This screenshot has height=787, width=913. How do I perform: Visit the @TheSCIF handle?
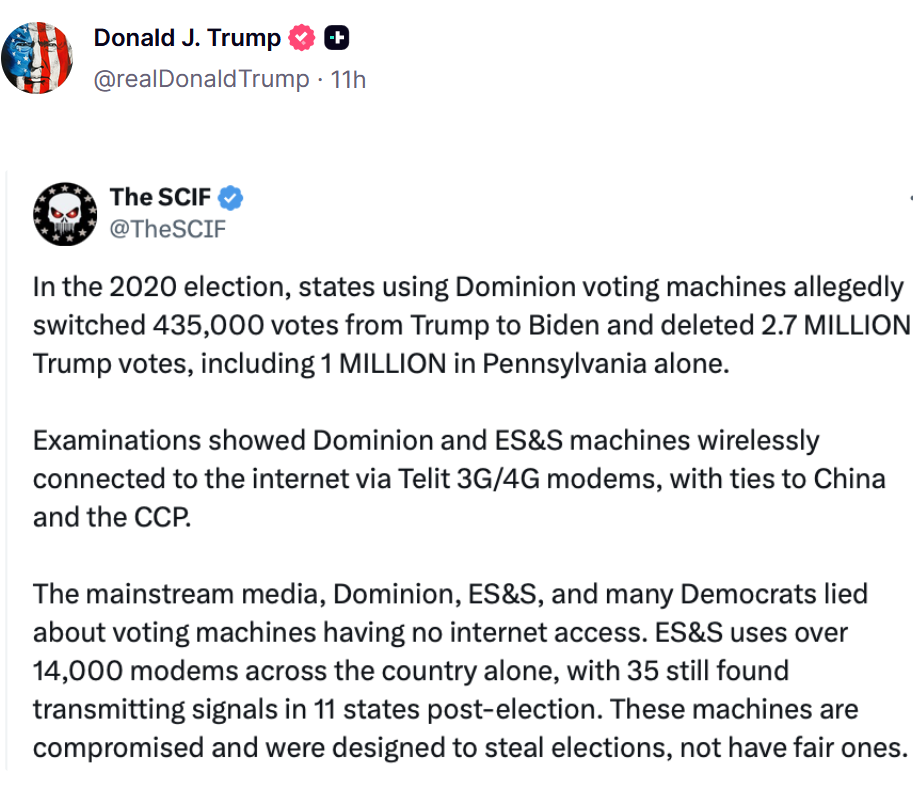168,229
